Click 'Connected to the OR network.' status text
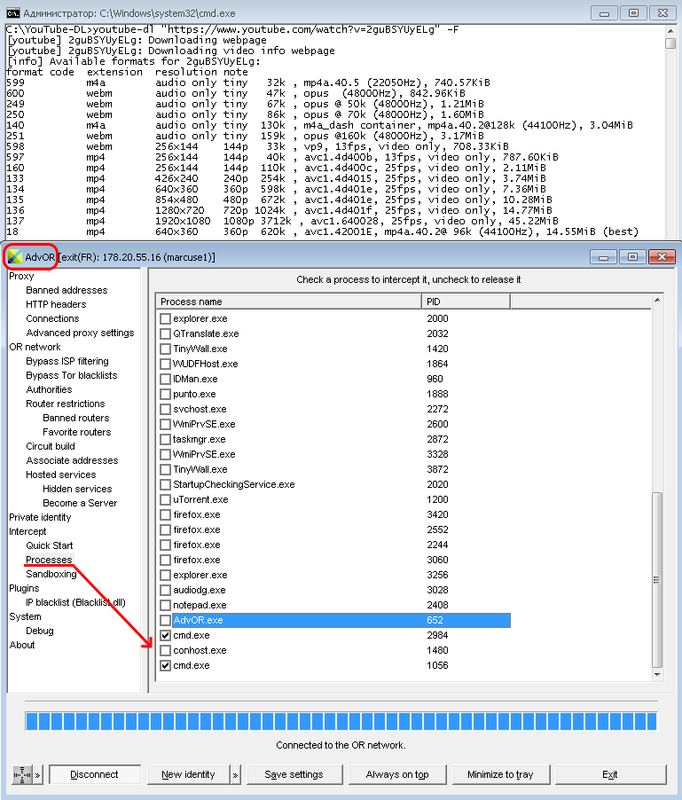Viewport: 682px width, 800px height. tap(341, 745)
